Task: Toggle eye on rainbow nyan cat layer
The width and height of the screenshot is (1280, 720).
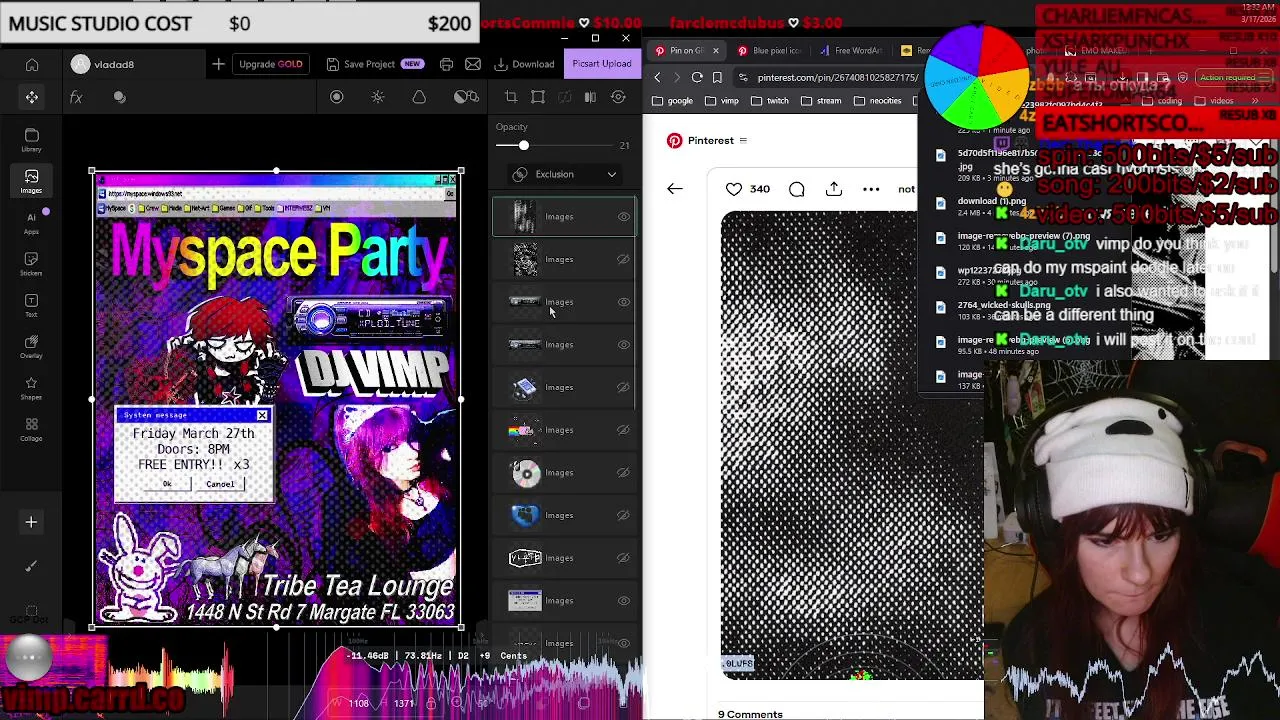Action: point(623,430)
